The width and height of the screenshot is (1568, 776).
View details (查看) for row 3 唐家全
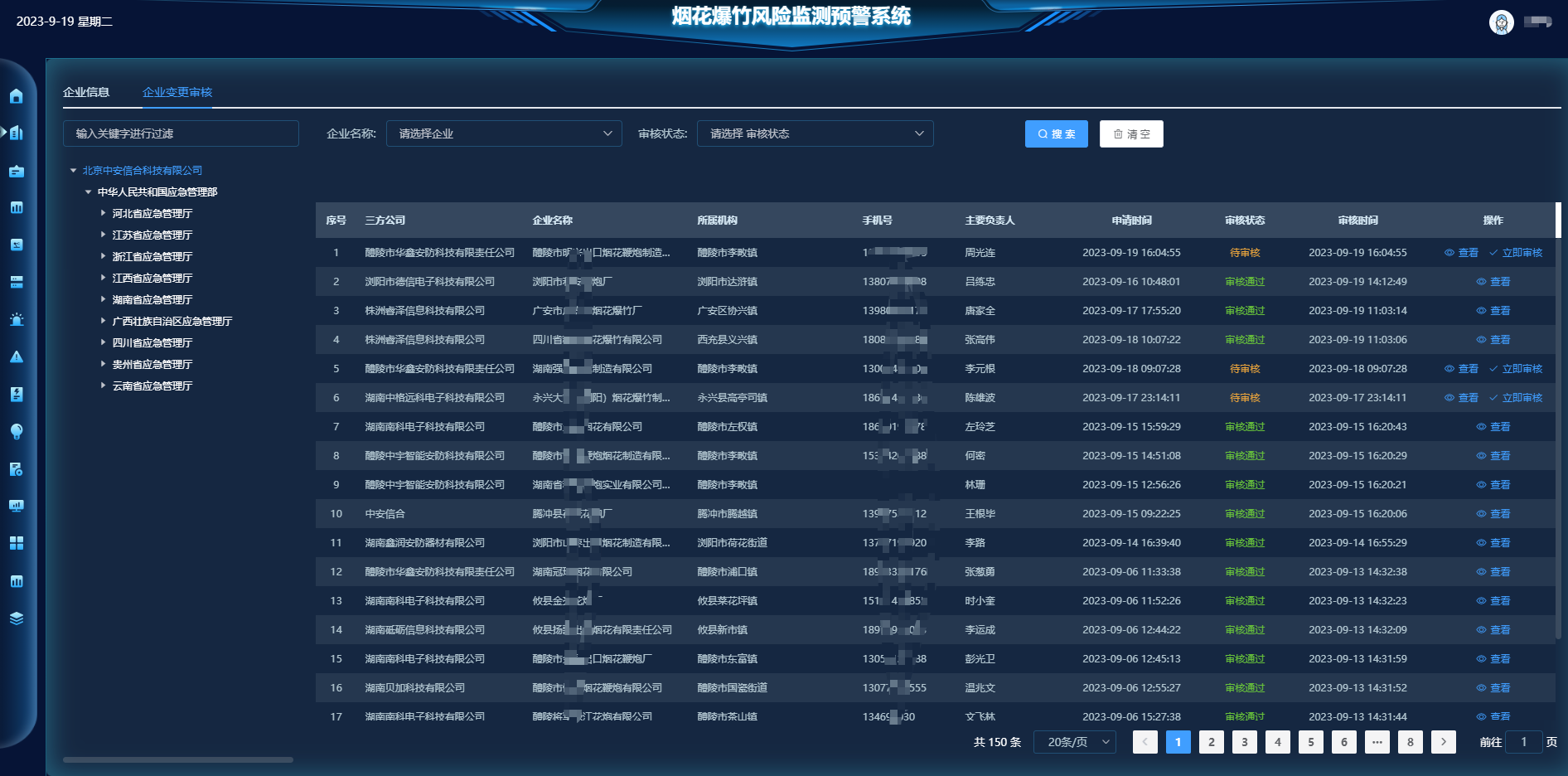(1493, 311)
